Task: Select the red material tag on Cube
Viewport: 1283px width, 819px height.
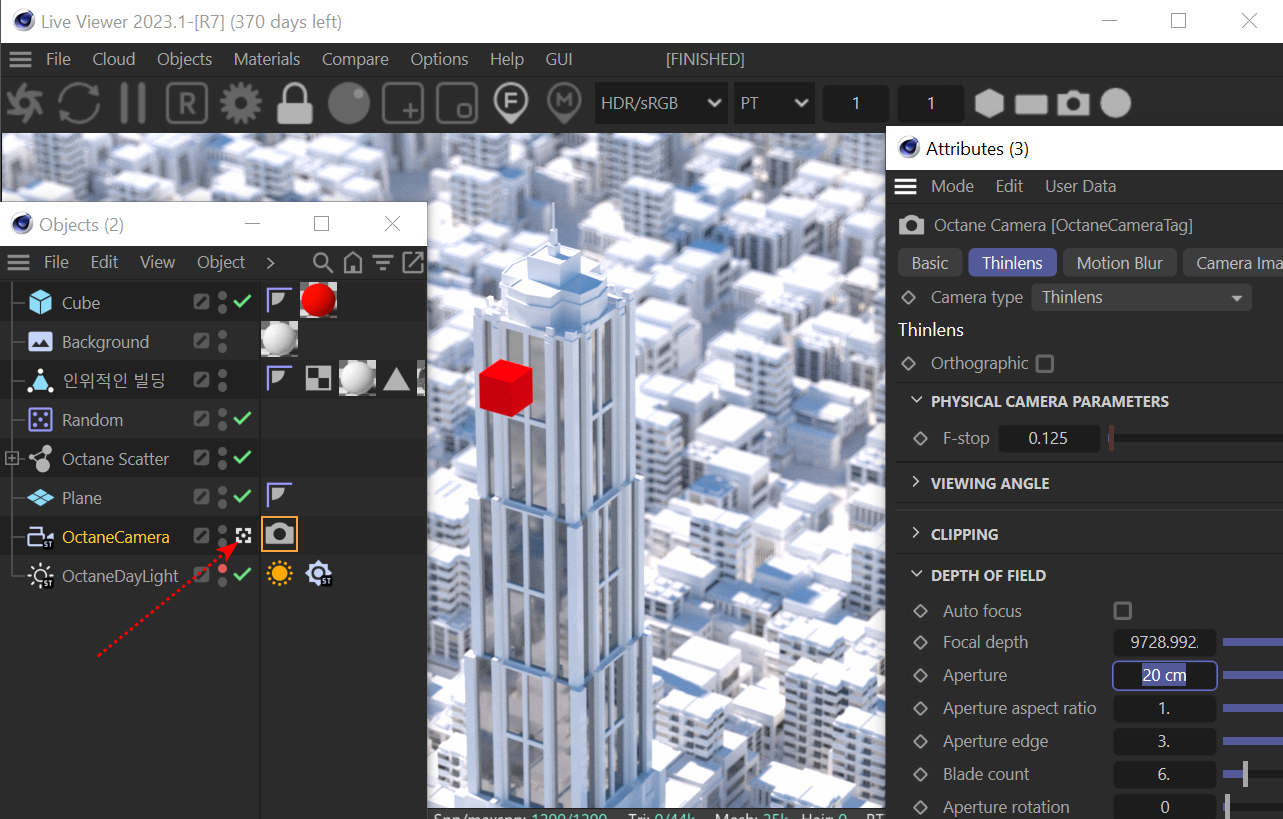Action: 318,299
